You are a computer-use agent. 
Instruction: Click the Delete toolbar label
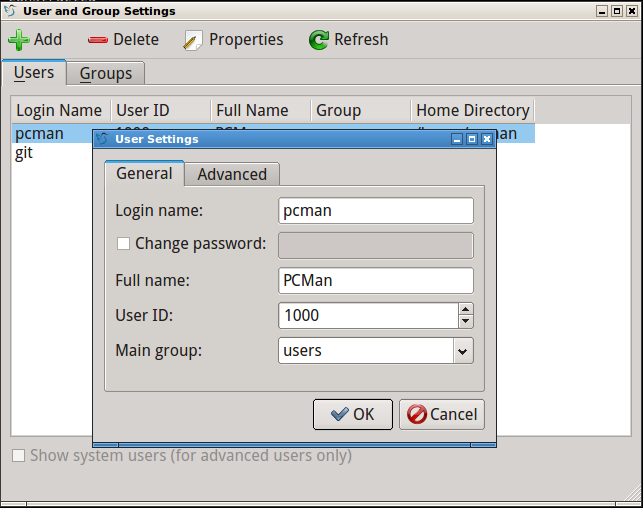coord(136,40)
